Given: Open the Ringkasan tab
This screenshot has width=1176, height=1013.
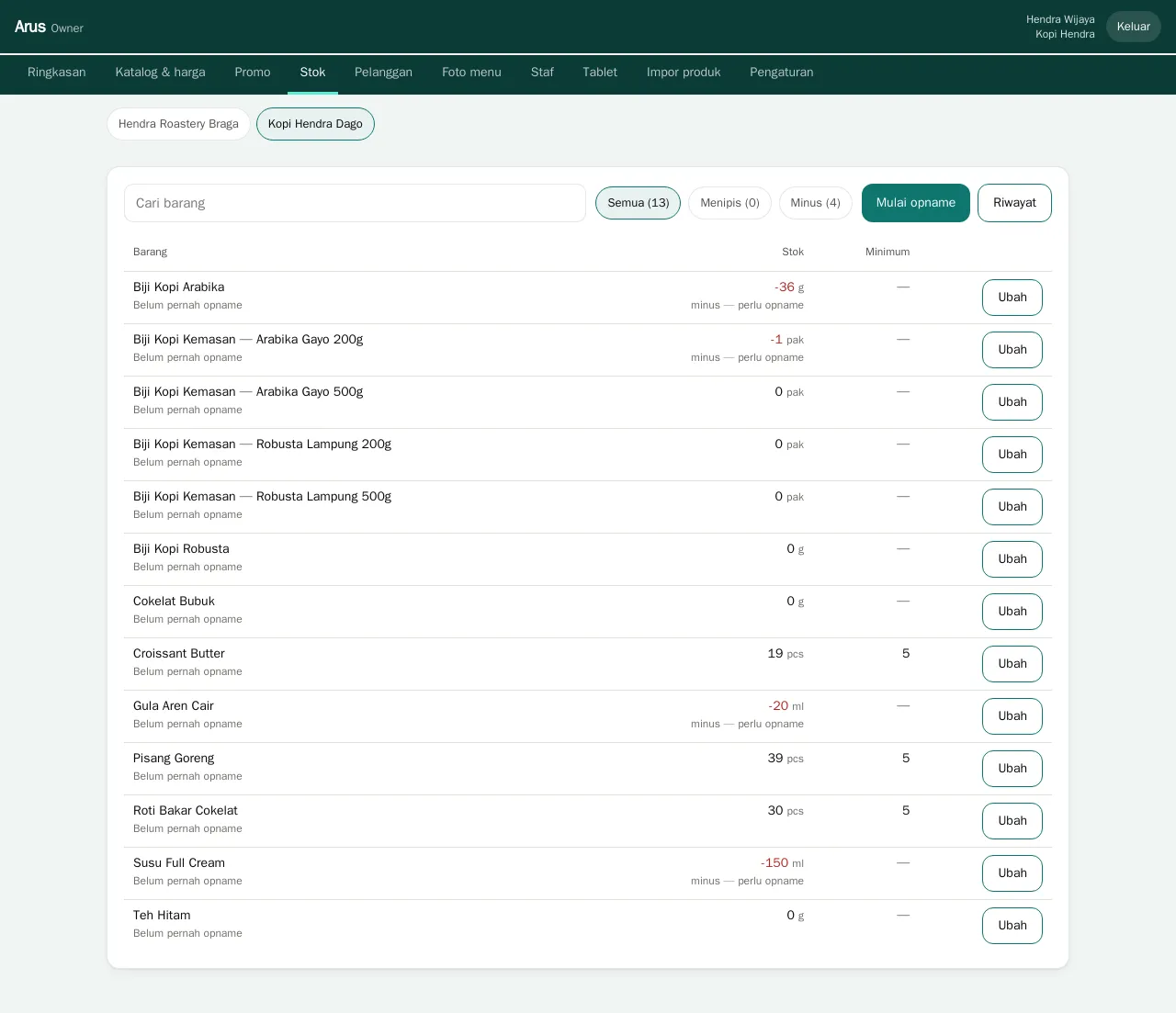Looking at the screenshot, I should (57, 73).
